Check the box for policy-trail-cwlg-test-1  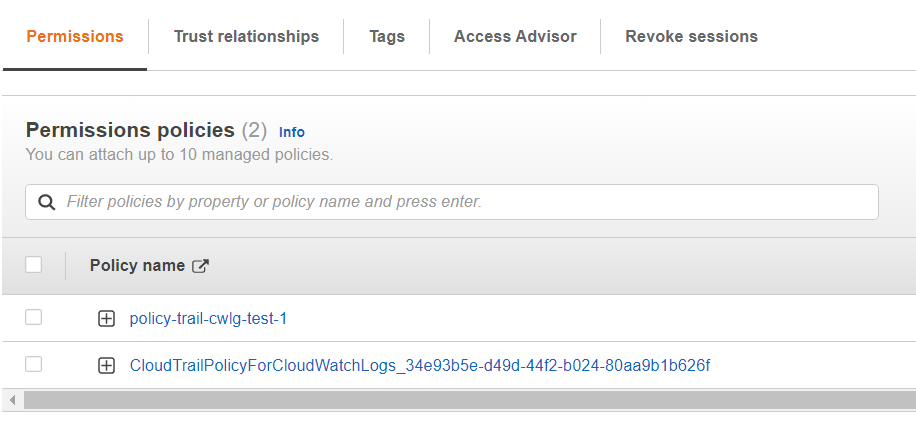pos(34,318)
